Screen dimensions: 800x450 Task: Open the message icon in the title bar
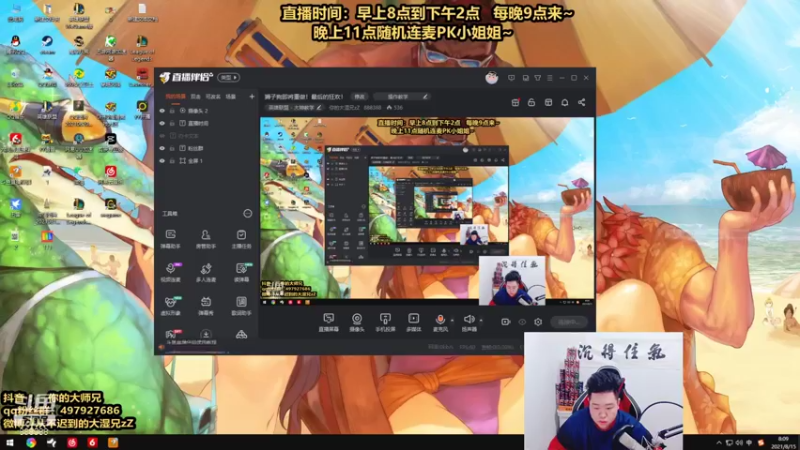(511, 78)
